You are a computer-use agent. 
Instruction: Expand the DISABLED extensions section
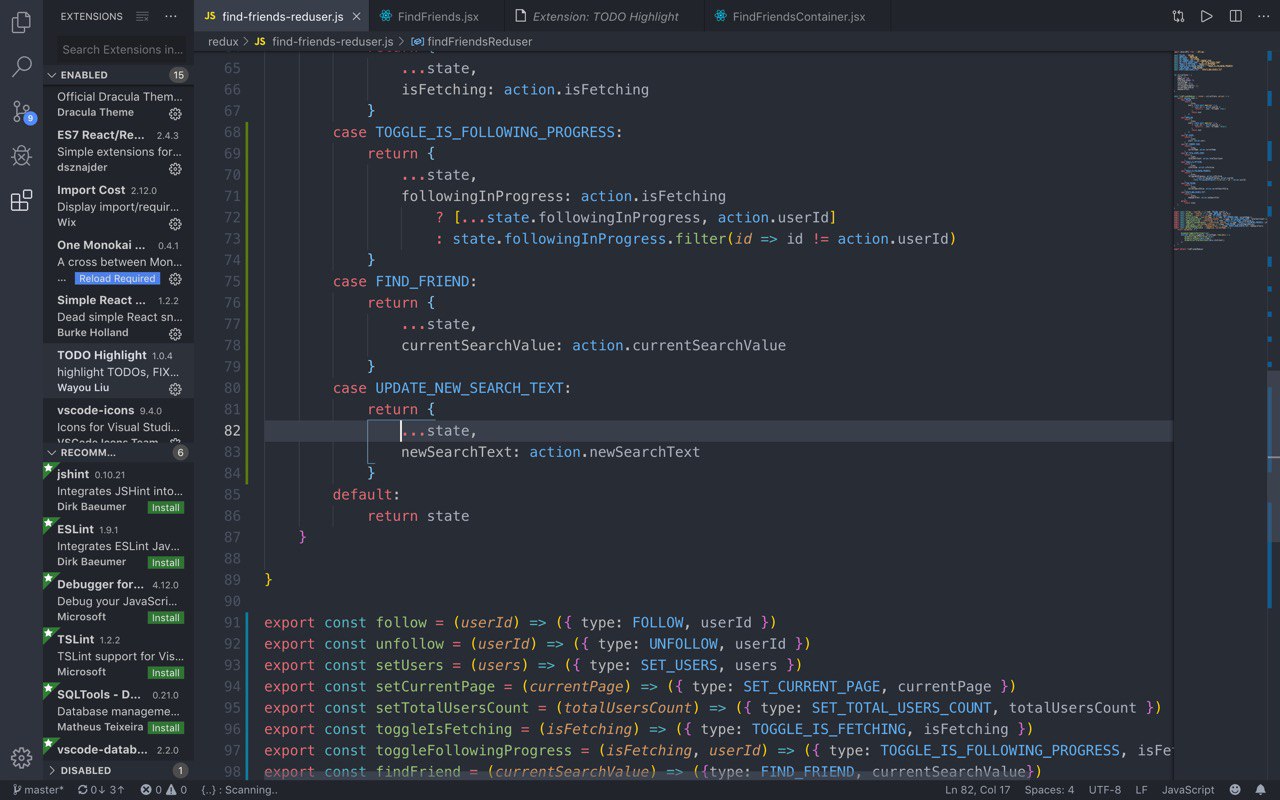(52, 770)
